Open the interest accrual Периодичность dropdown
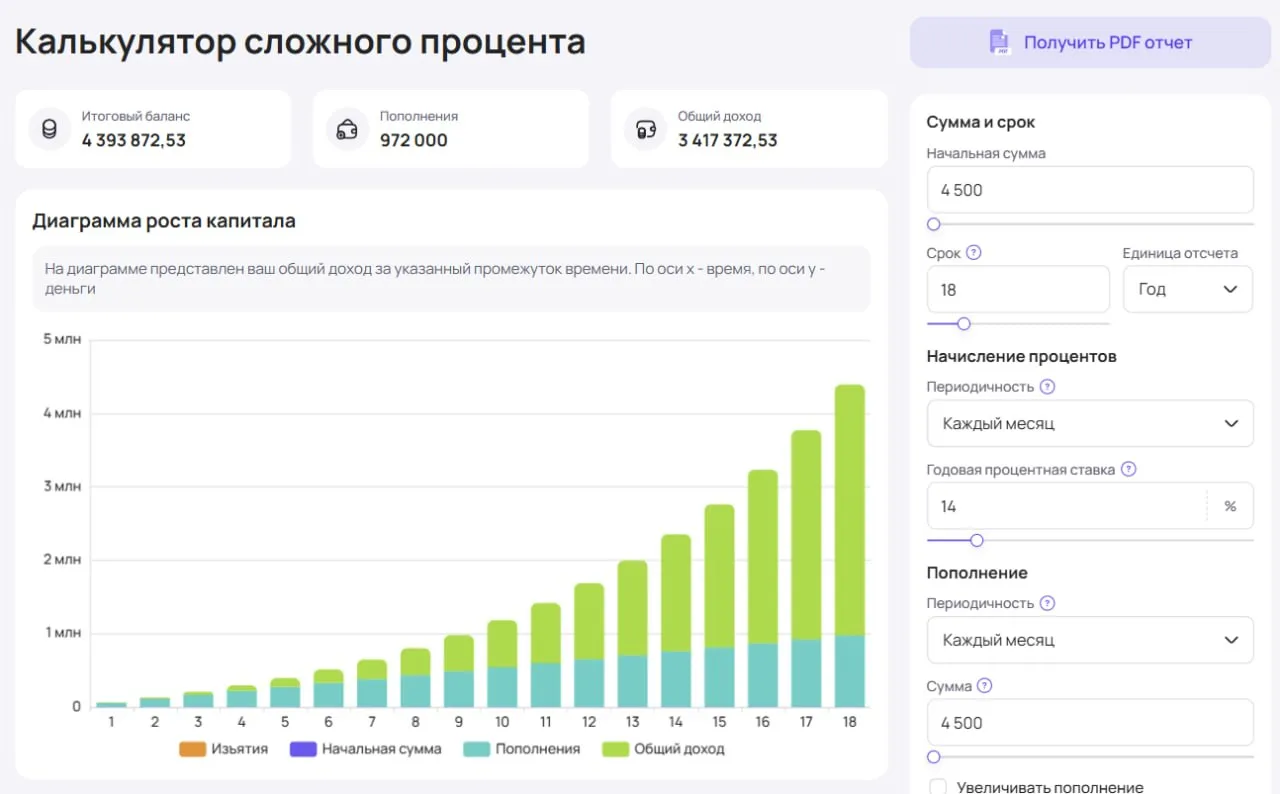The height and width of the screenshot is (794, 1280). pyautogui.click(x=1090, y=423)
